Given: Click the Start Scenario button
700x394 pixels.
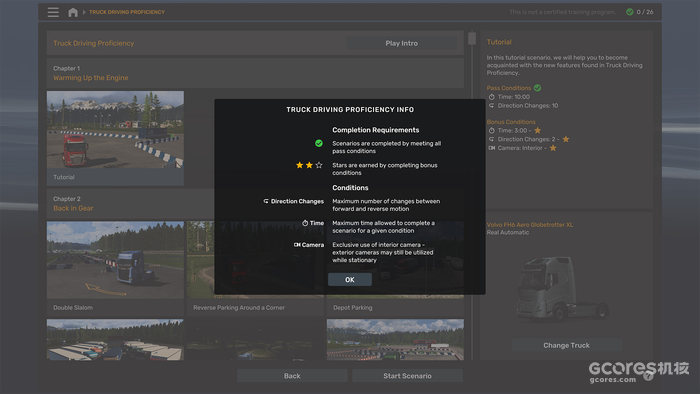Looking at the screenshot, I should (x=407, y=376).
